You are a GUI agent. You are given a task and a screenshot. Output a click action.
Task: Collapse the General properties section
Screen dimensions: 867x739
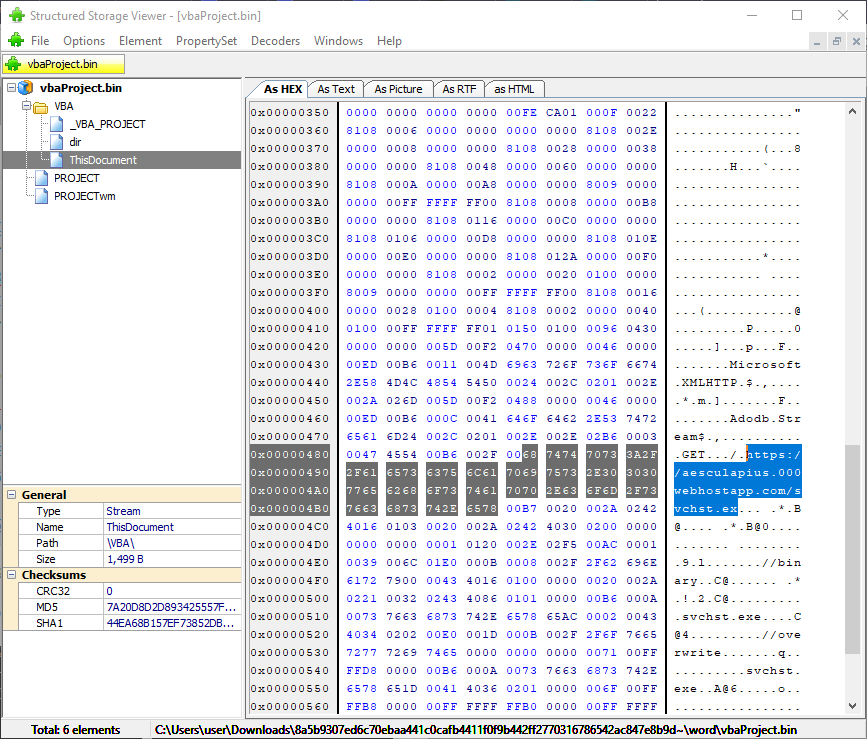click(11, 495)
